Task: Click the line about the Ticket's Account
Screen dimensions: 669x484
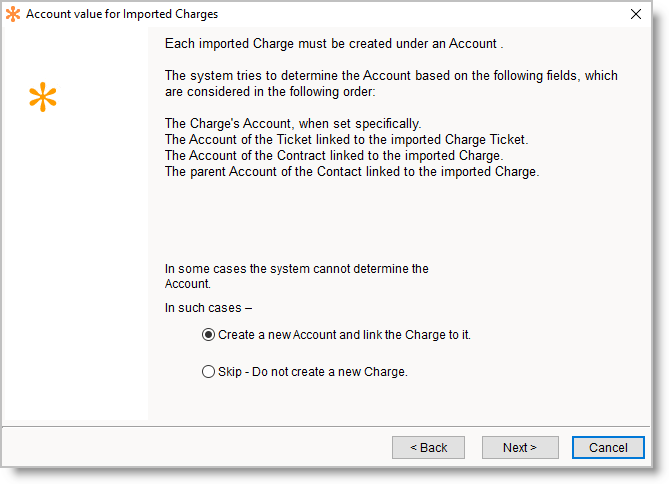Action: pyautogui.click(x=346, y=140)
